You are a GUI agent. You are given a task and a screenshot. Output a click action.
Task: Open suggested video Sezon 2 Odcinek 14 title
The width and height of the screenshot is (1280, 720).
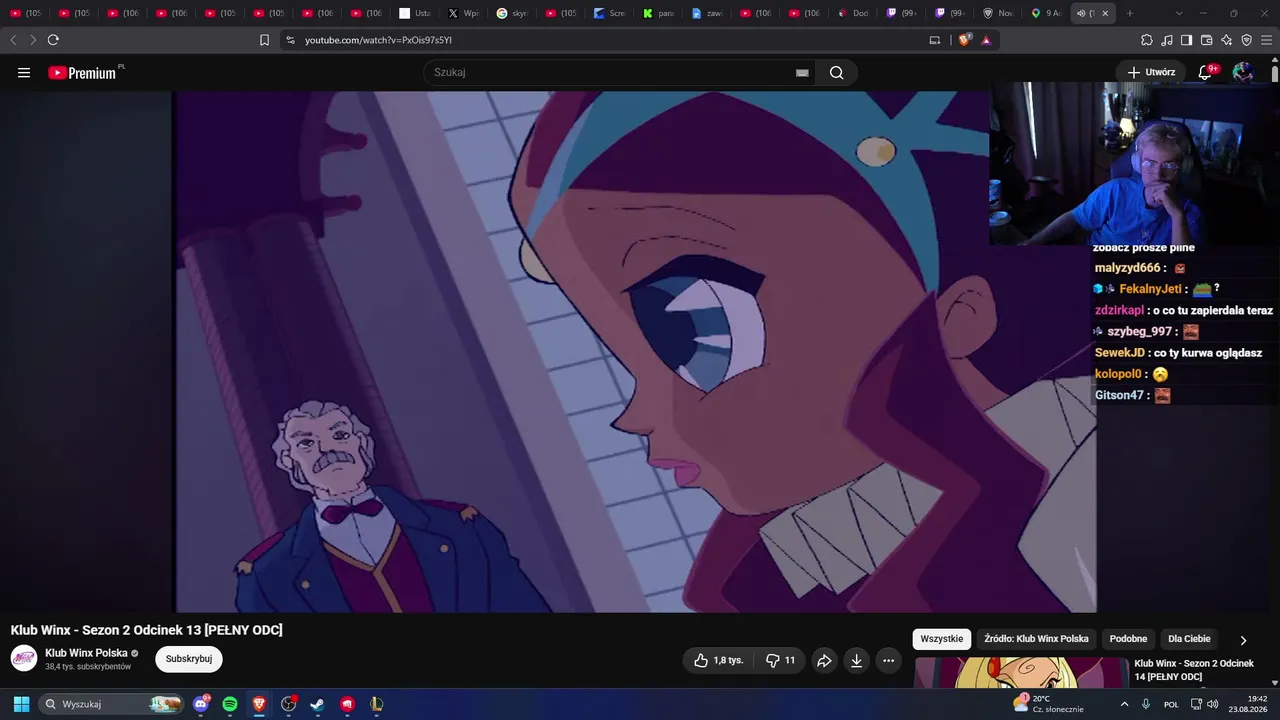coord(1193,670)
